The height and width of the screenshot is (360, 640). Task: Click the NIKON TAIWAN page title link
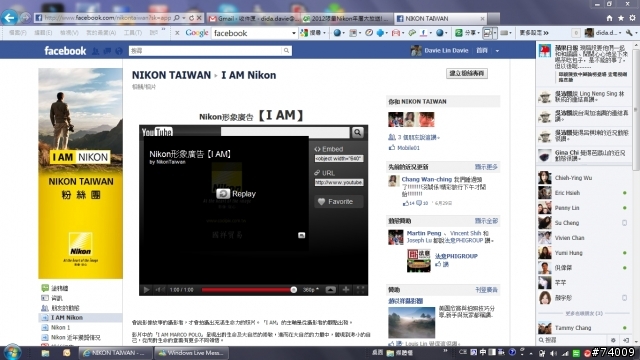point(171,75)
